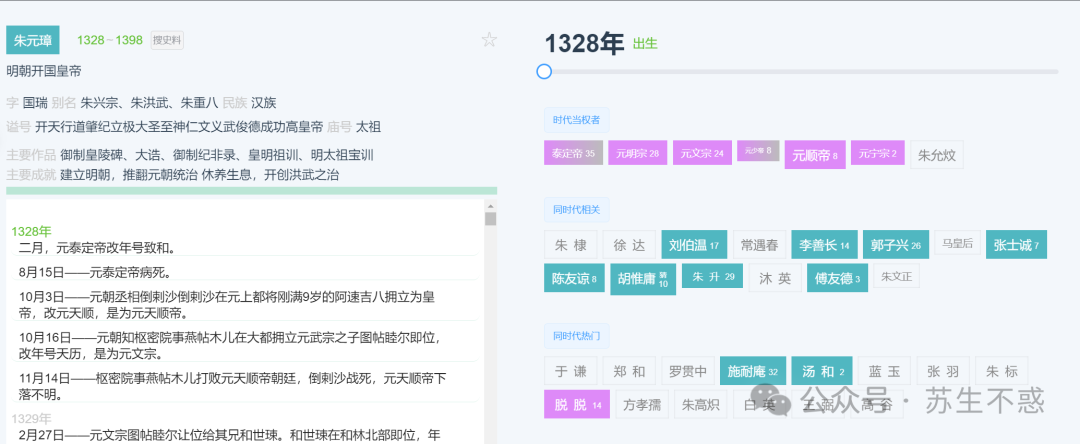This screenshot has height=444, width=1080.
Task: Select the 沐英 tag
Action: [775, 278]
